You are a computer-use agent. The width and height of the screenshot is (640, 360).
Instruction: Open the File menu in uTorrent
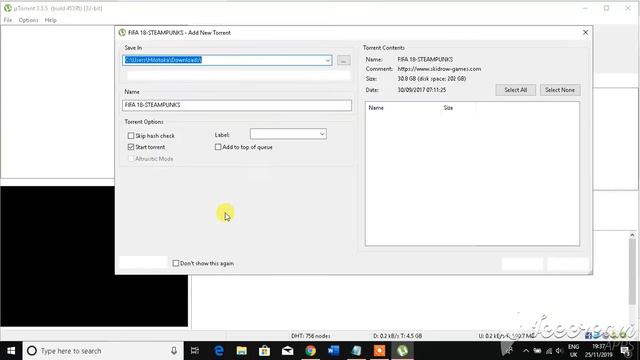[x=8, y=20]
